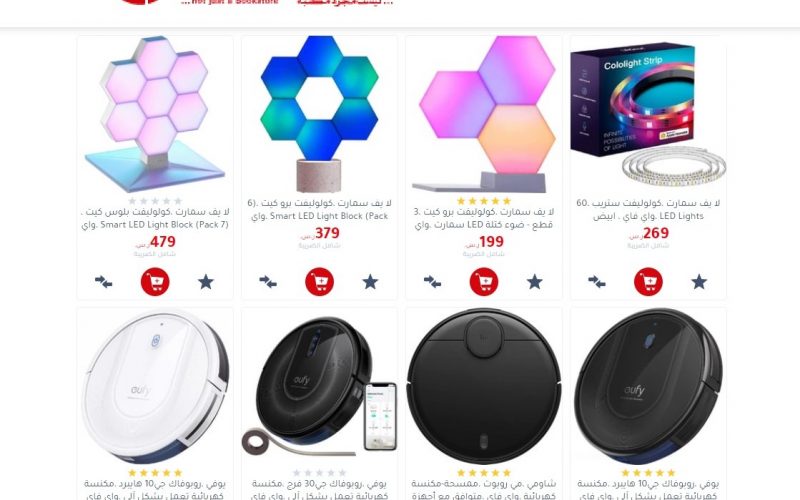Open the Xiaomi Mi Robot vacuum image

484,386
